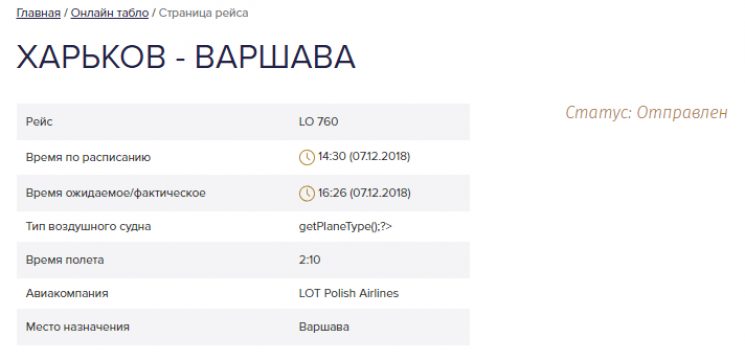Click the Страница рейса breadcrumb text
The width and height of the screenshot is (745, 360).
203,13
